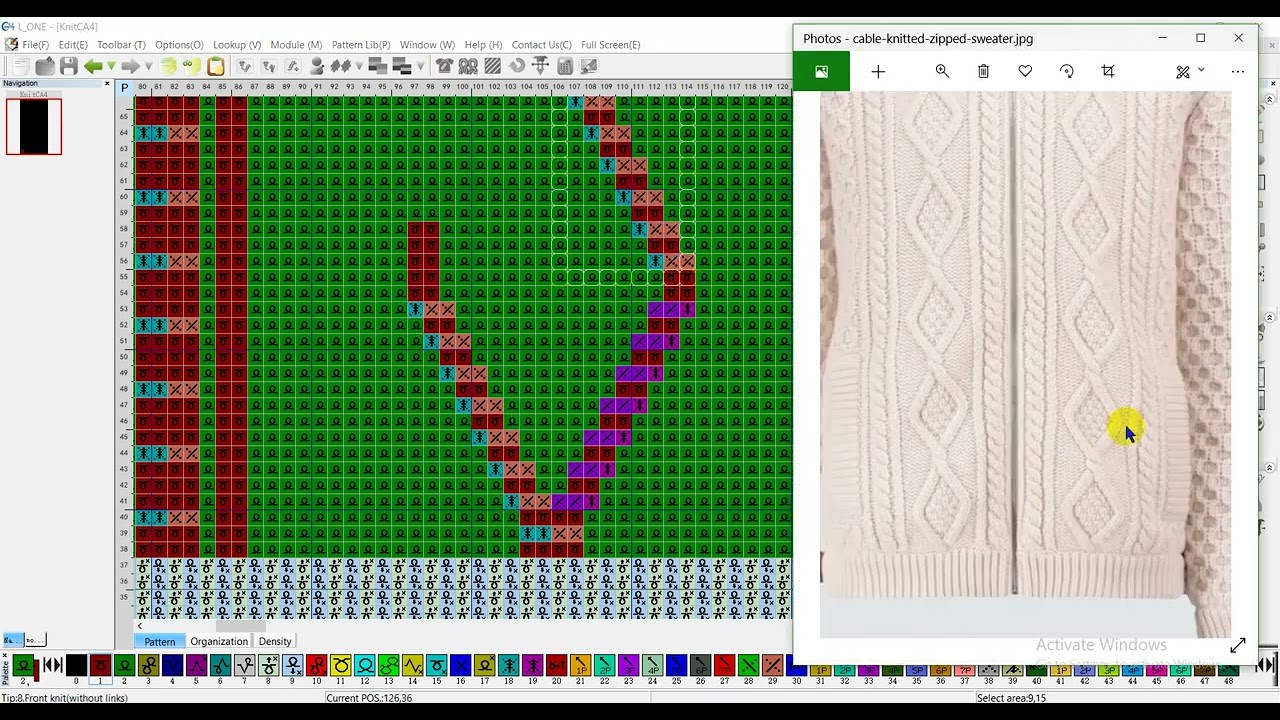The width and height of the screenshot is (1280, 720).
Task: Click fullscreen expand arrow in Photos
Action: click(x=1238, y=645)
